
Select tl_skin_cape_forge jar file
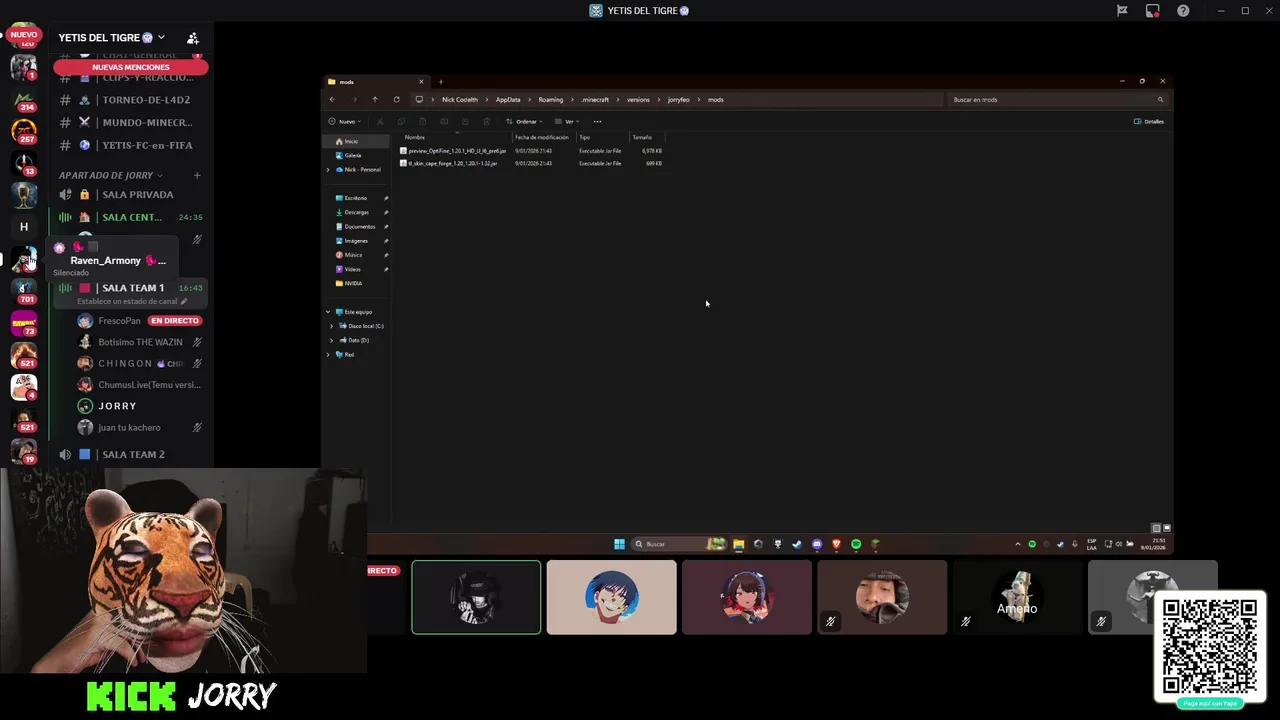[x=451, y=163]
